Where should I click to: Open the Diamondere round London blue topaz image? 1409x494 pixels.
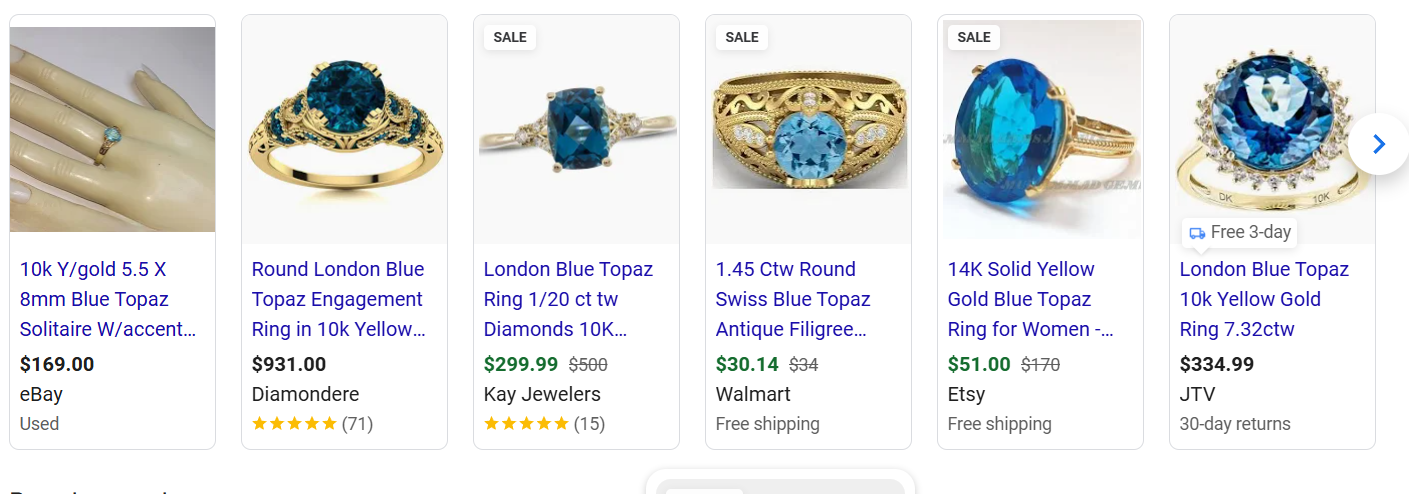click(344, 129)
